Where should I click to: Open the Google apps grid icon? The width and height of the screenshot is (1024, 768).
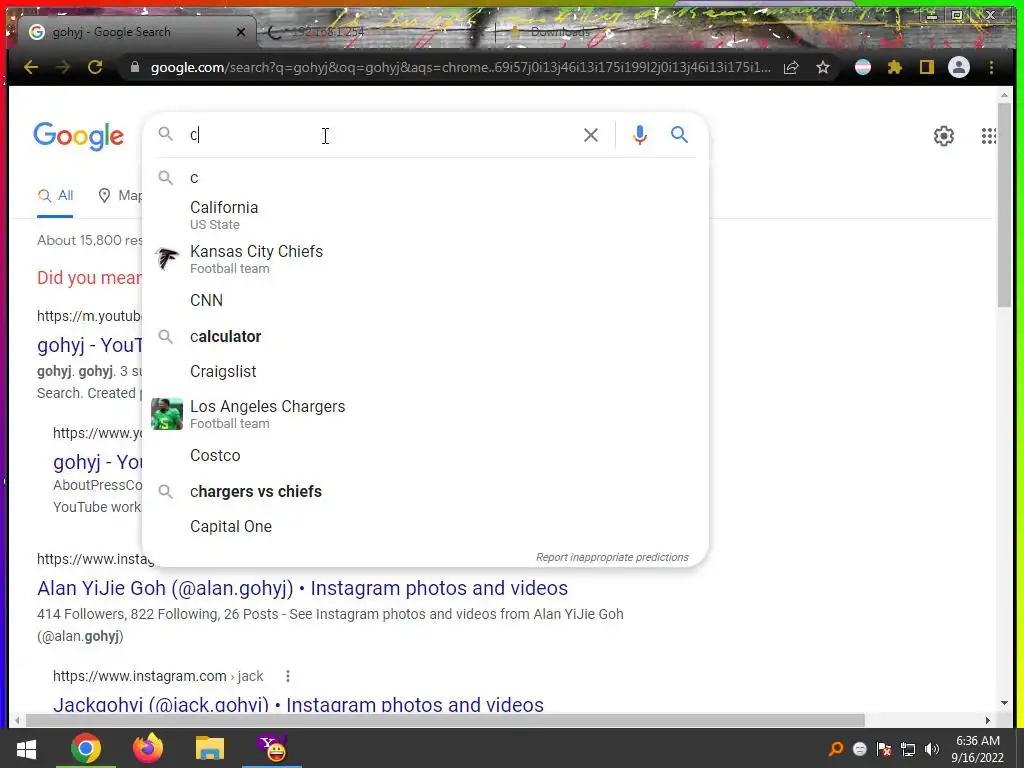pyautogui.click(x=989, y=136)
